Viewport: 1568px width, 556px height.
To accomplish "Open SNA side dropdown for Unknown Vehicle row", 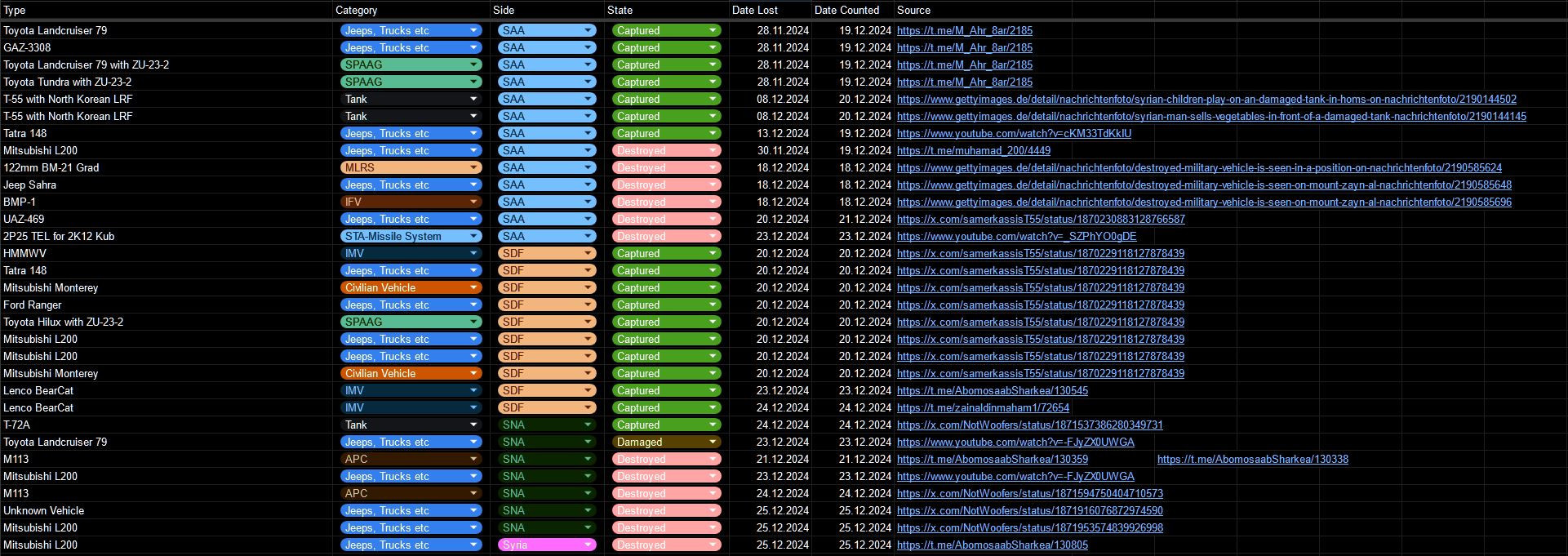I will point(547,510).
